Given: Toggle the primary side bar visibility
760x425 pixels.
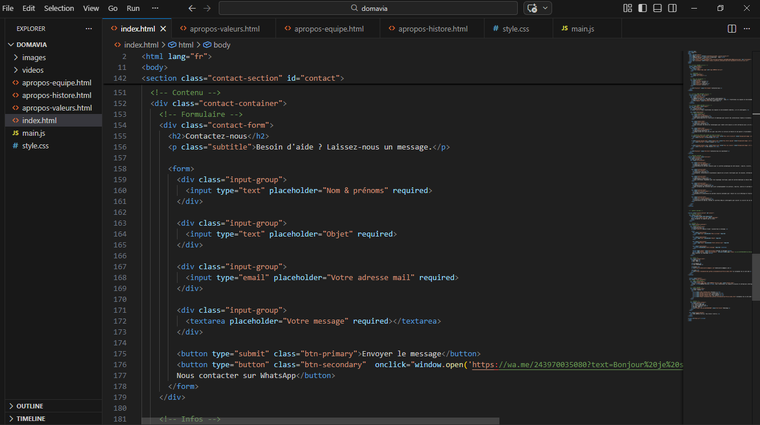Looking at the screenshot, I should [x=642, y=8].
